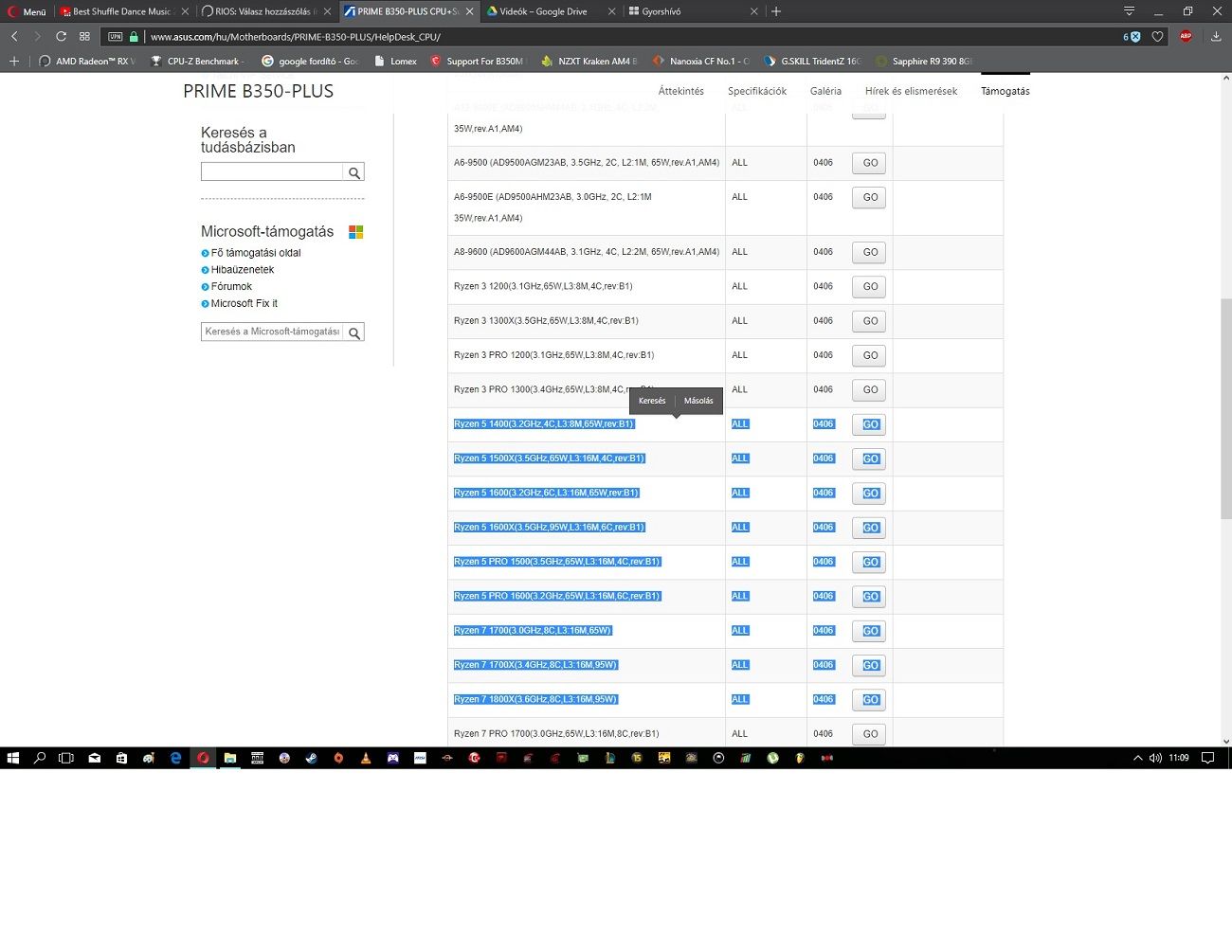Viewport: 1232px width, 952px height.
Task: Click the VPN badge in address bar
Action: click(x=116, y=37)
